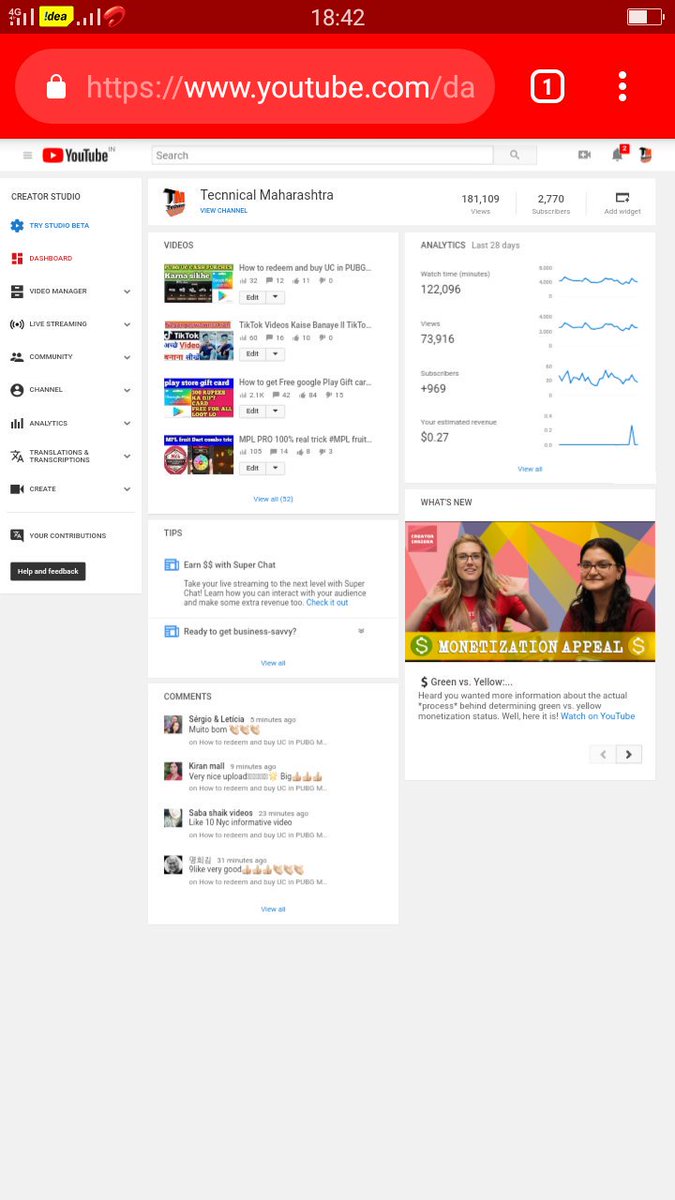
Task: Tap the lock icon in address bar
Action: [x=56, y=87]
